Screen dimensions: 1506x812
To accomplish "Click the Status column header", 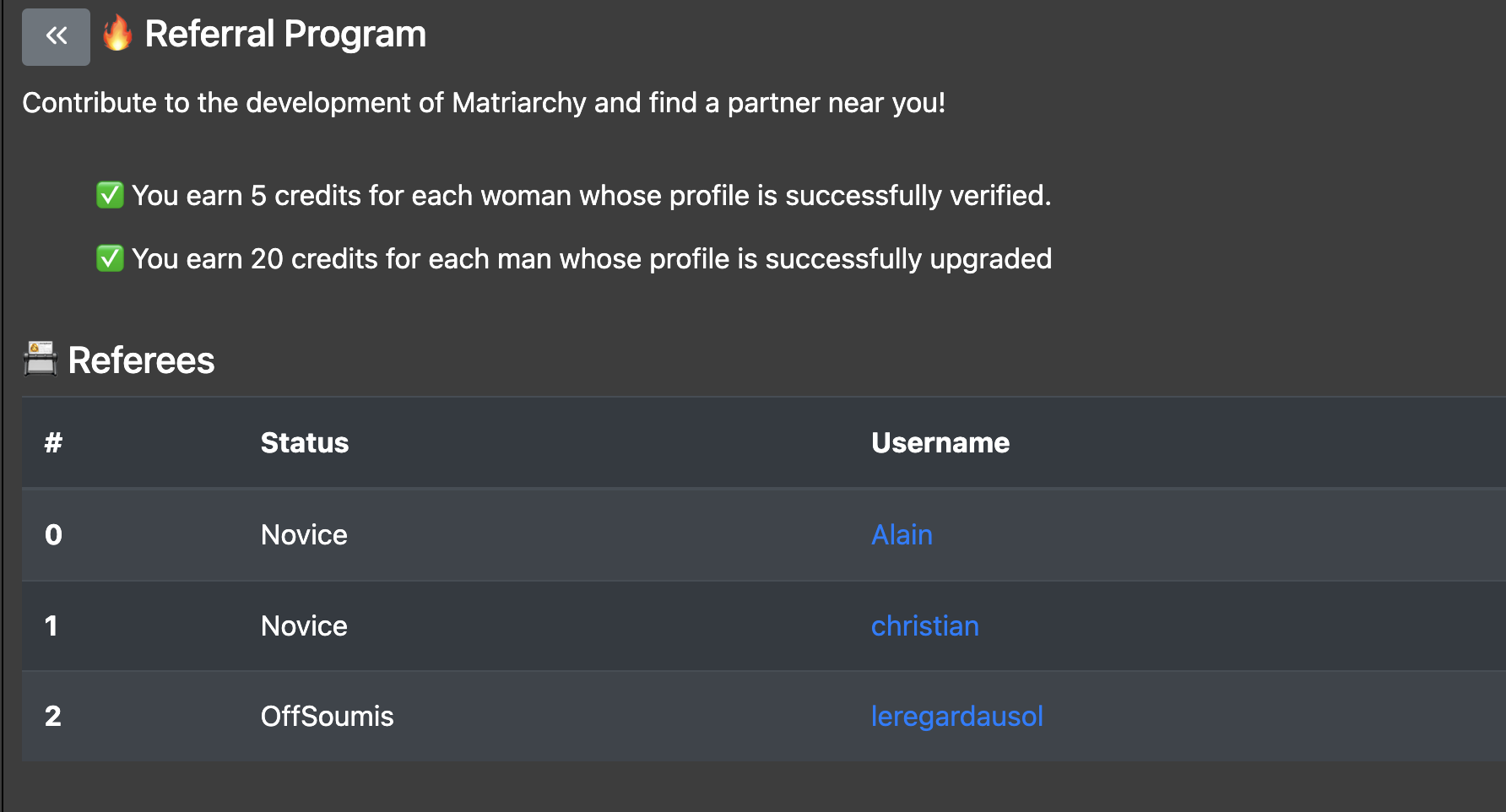I will tap(304, 442).
